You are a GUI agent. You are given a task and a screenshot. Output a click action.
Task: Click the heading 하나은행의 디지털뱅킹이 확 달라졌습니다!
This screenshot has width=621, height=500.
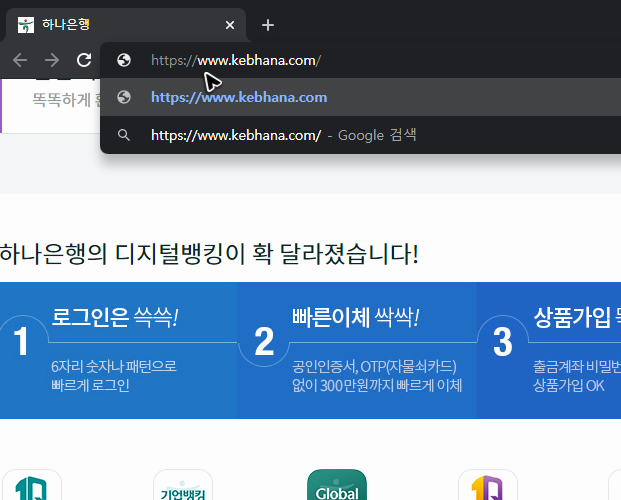click(209, 254)
